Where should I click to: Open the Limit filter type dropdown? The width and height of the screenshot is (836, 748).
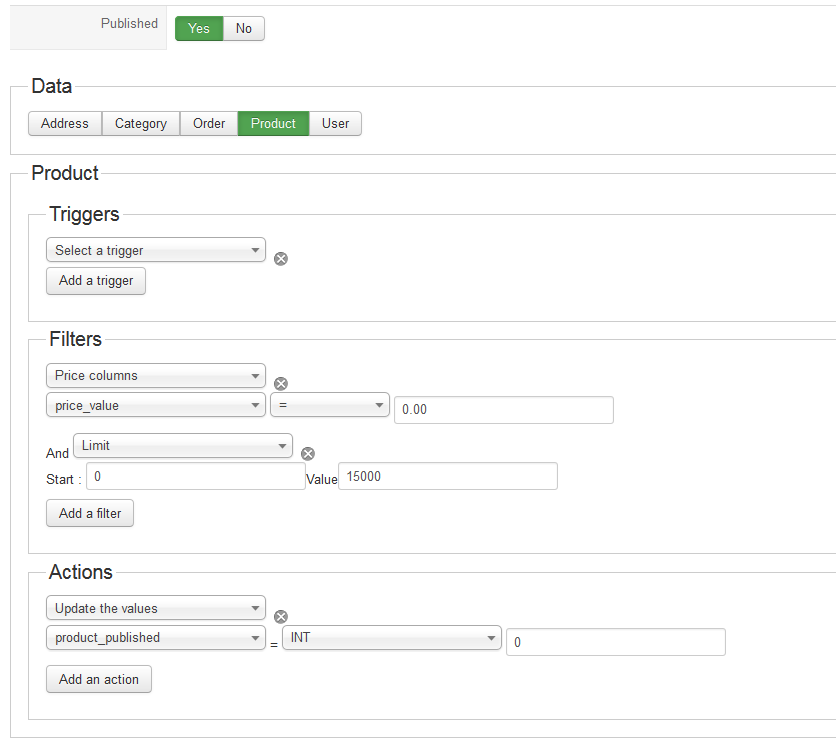click(183, 445)
